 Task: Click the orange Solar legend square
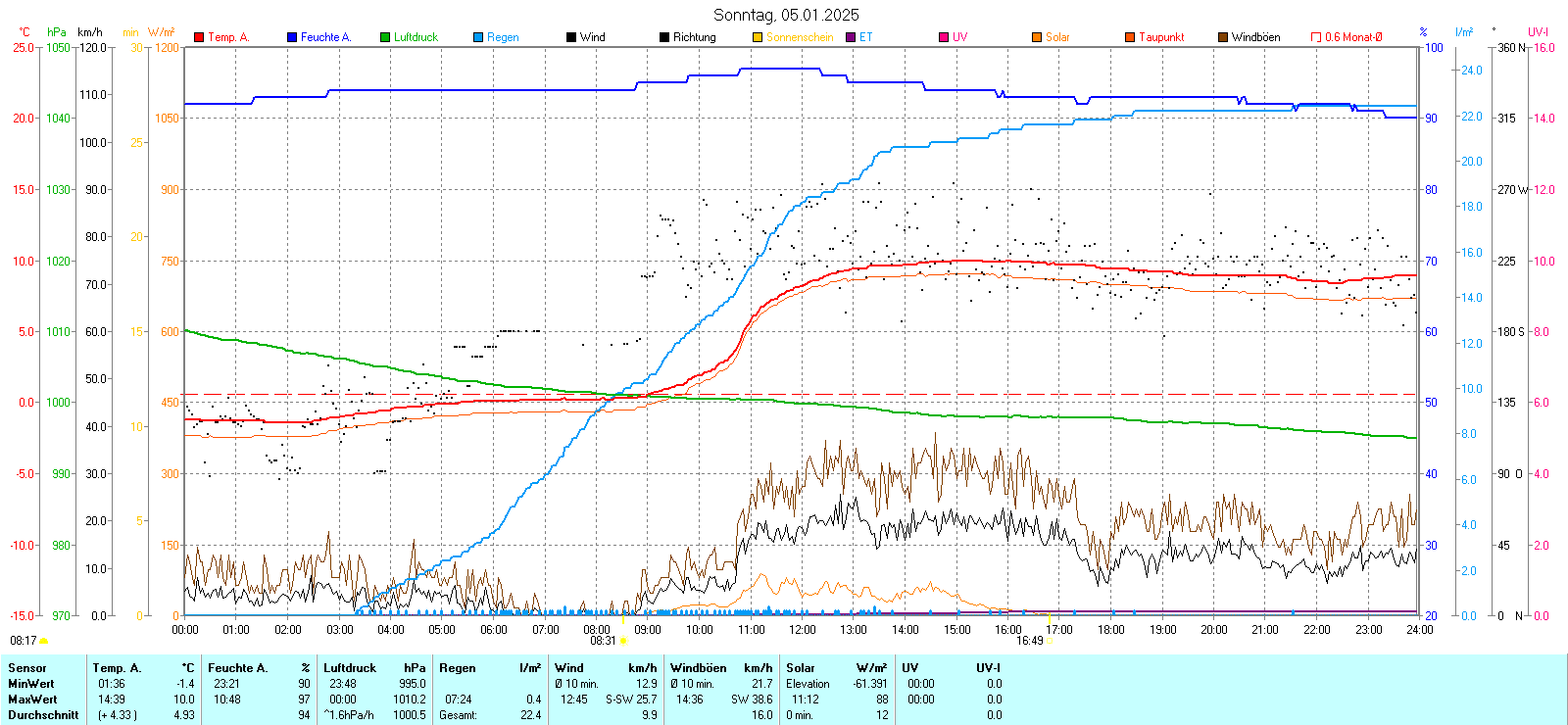(1037, 37)
